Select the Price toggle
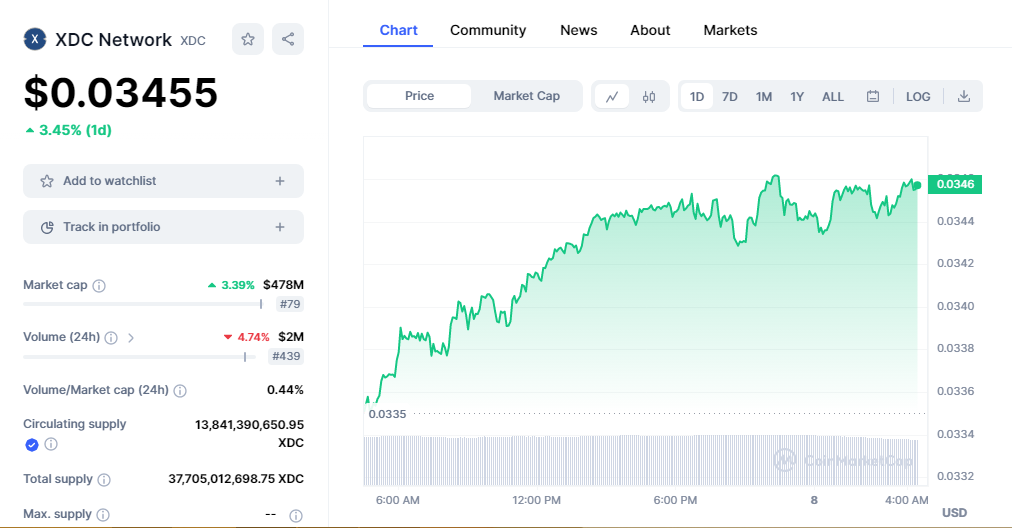The height and width of the screenshot is (528, 1012). coord(419,96)
